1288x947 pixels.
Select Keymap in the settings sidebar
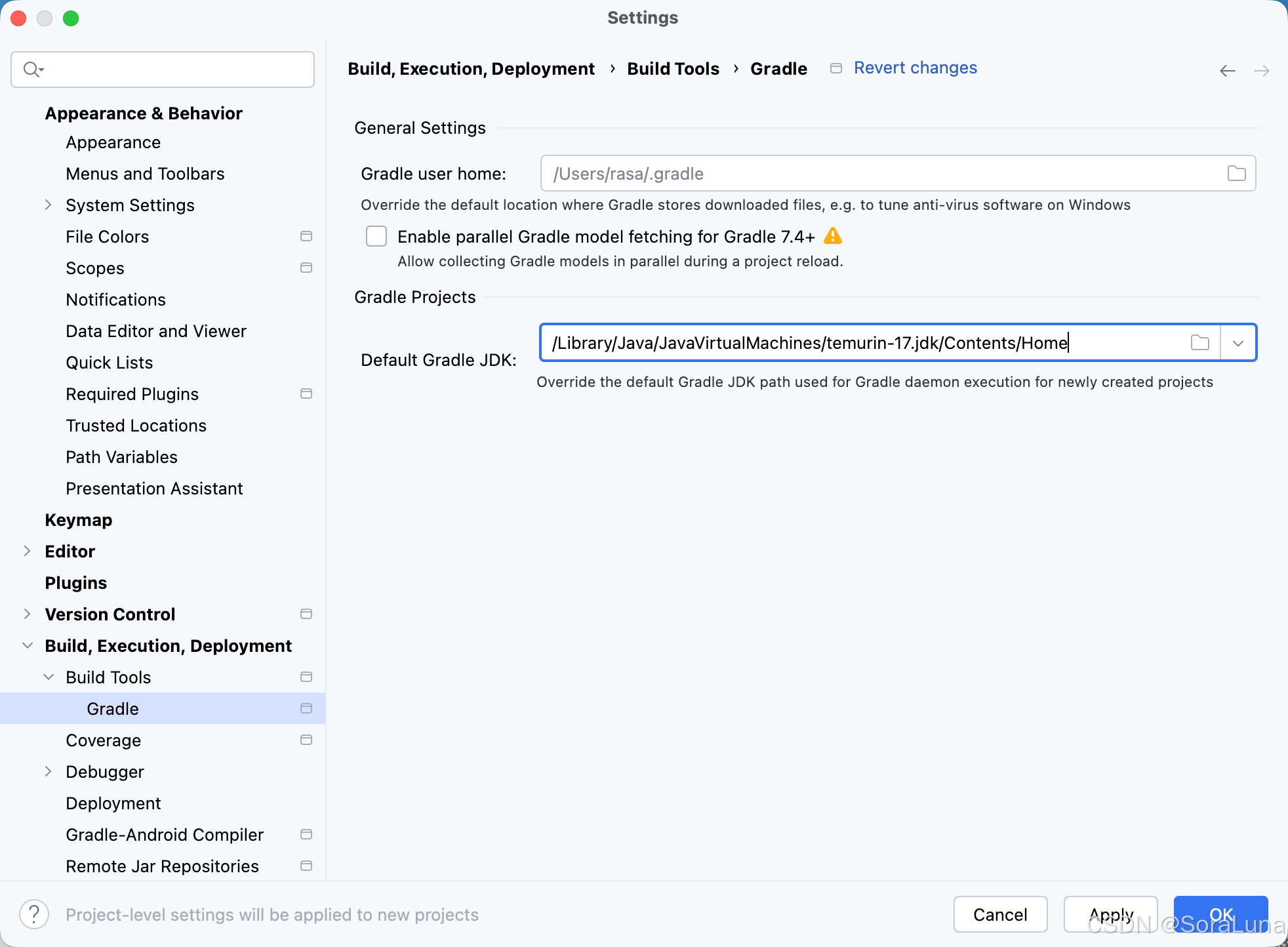pos(78,520)
